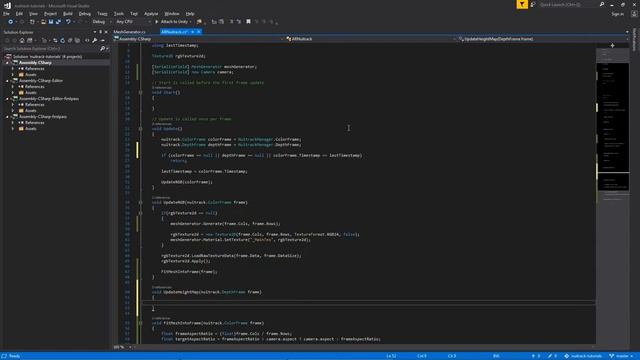The image size is (640, 360).
Task: Expand References under Assembly-CSharp-Editor
Action: [13, 87]
